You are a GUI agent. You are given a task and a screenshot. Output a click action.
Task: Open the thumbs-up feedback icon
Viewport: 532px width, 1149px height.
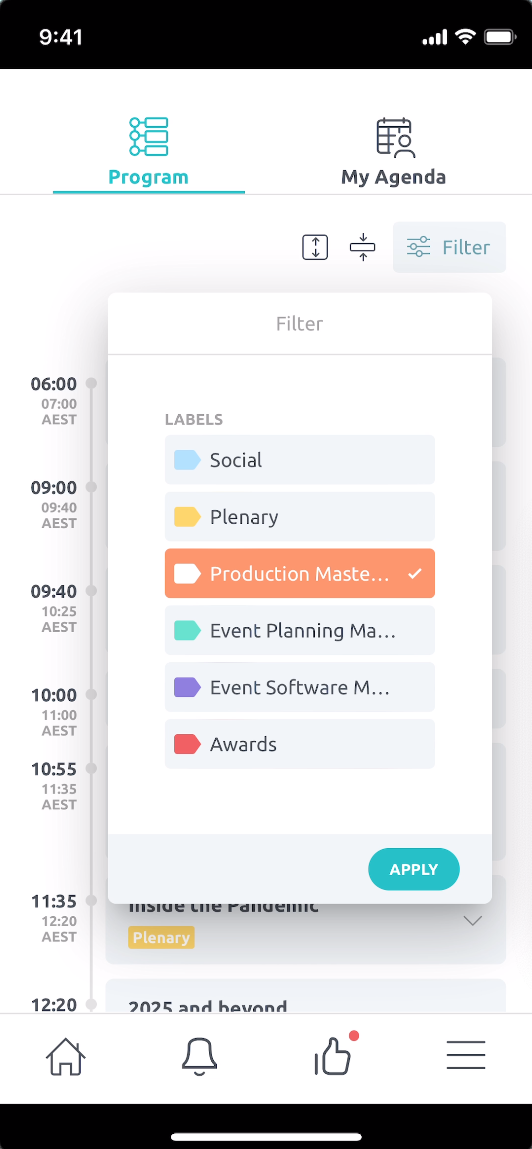click(334, 1055)
